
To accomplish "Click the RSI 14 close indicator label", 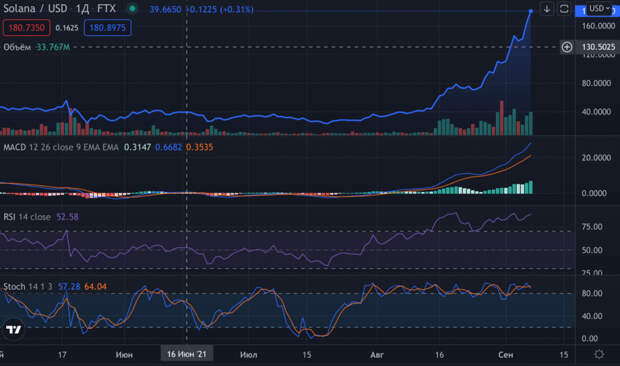I will coord(27,217).
